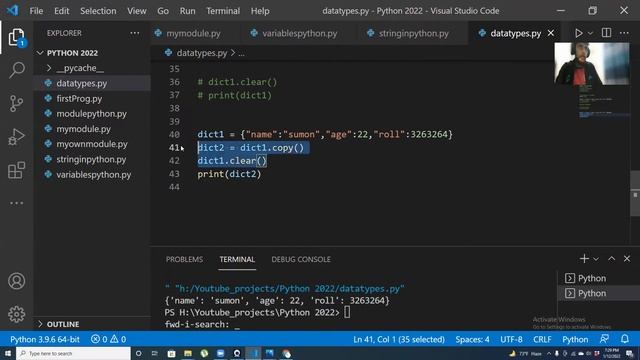
Task: Run the Python file with play button
Action: (578, 33)
